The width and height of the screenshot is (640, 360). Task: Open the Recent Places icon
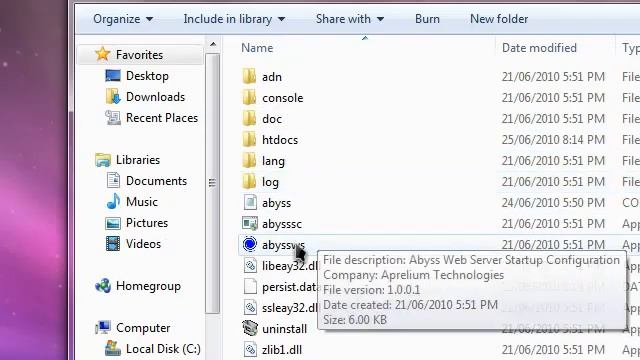click(113, 118)
